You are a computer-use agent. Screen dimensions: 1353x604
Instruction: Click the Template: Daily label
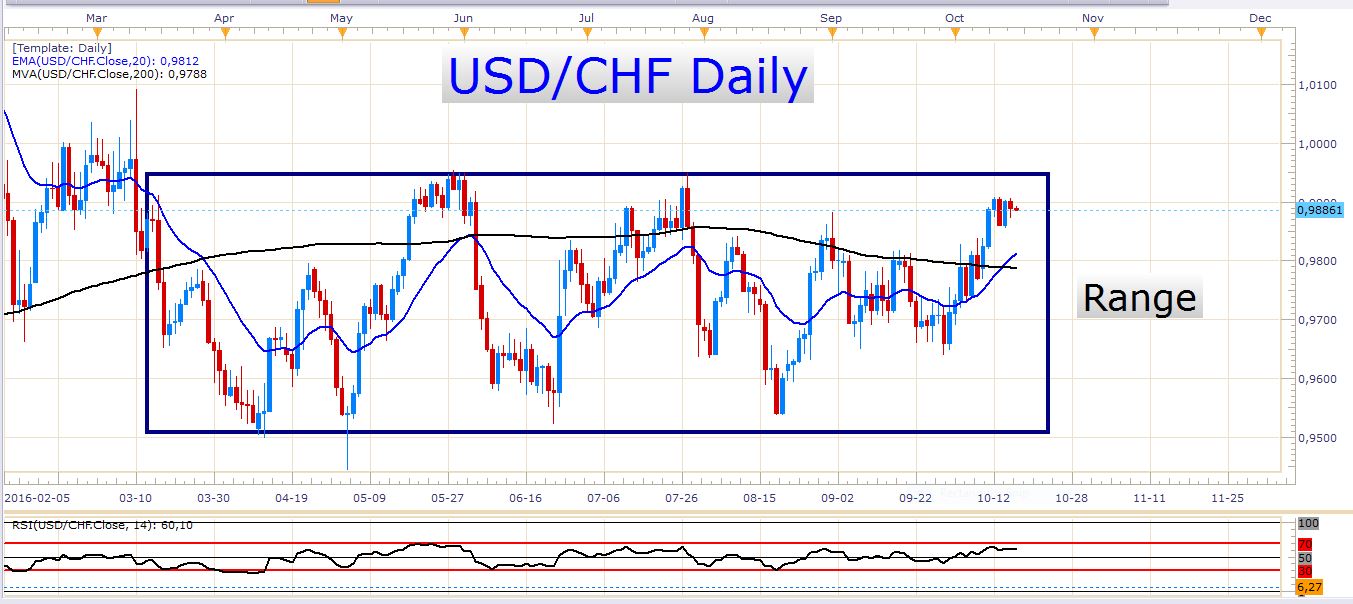[x=62, y=47]
